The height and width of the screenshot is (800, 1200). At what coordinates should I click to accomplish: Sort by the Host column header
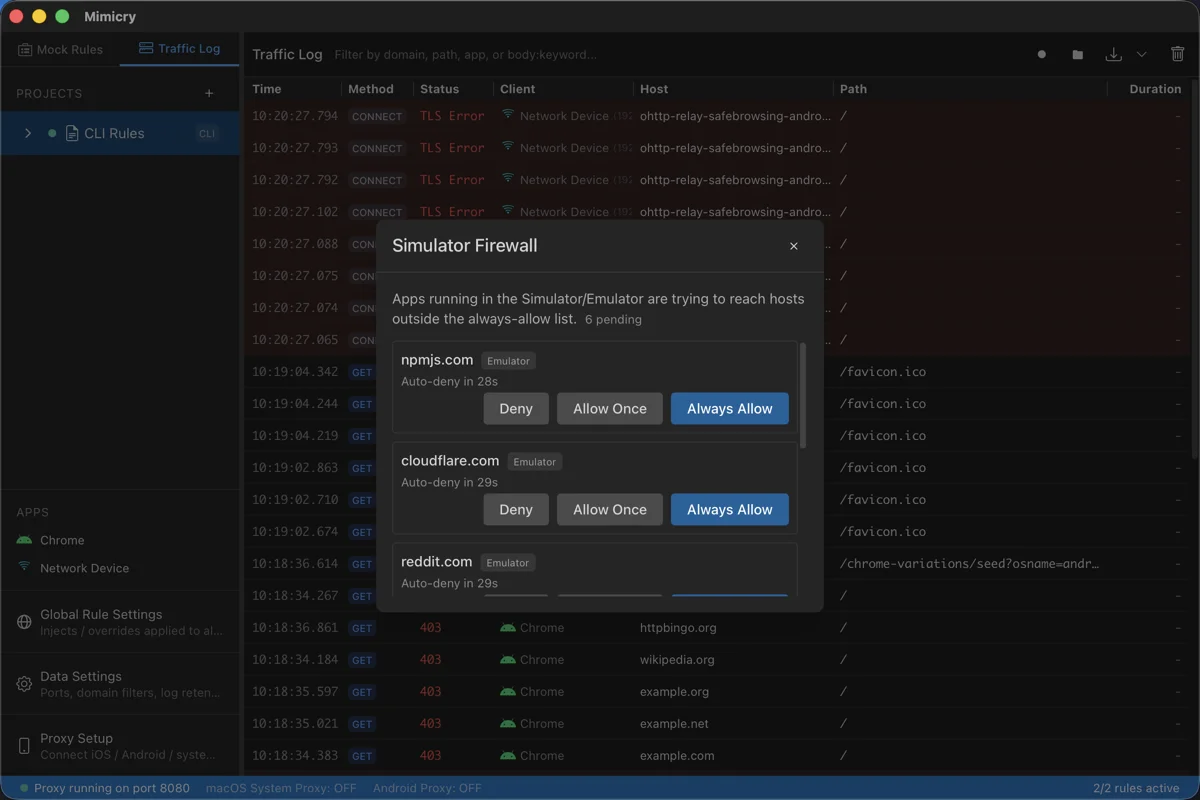(x=654, y=89)
